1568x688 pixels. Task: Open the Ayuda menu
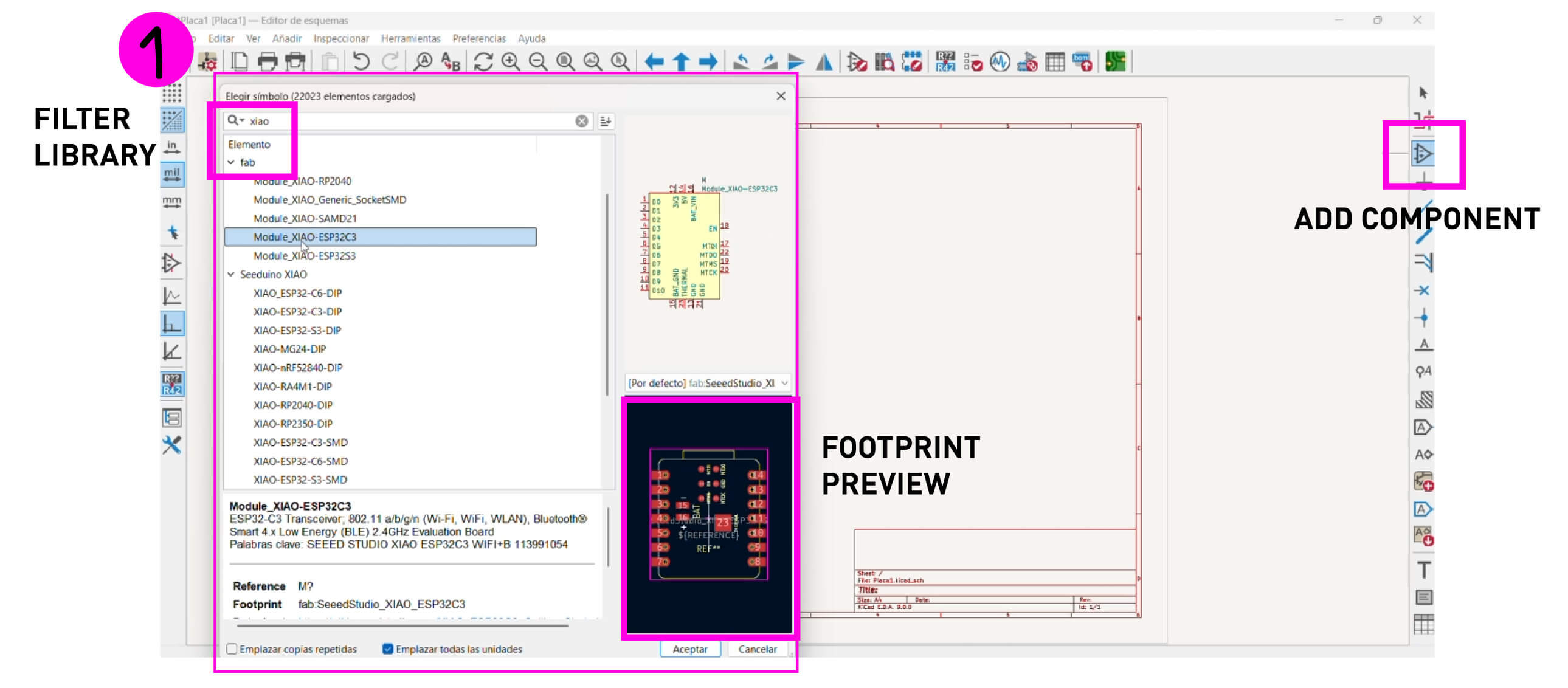pyautogui.click(x=532, y=38)
